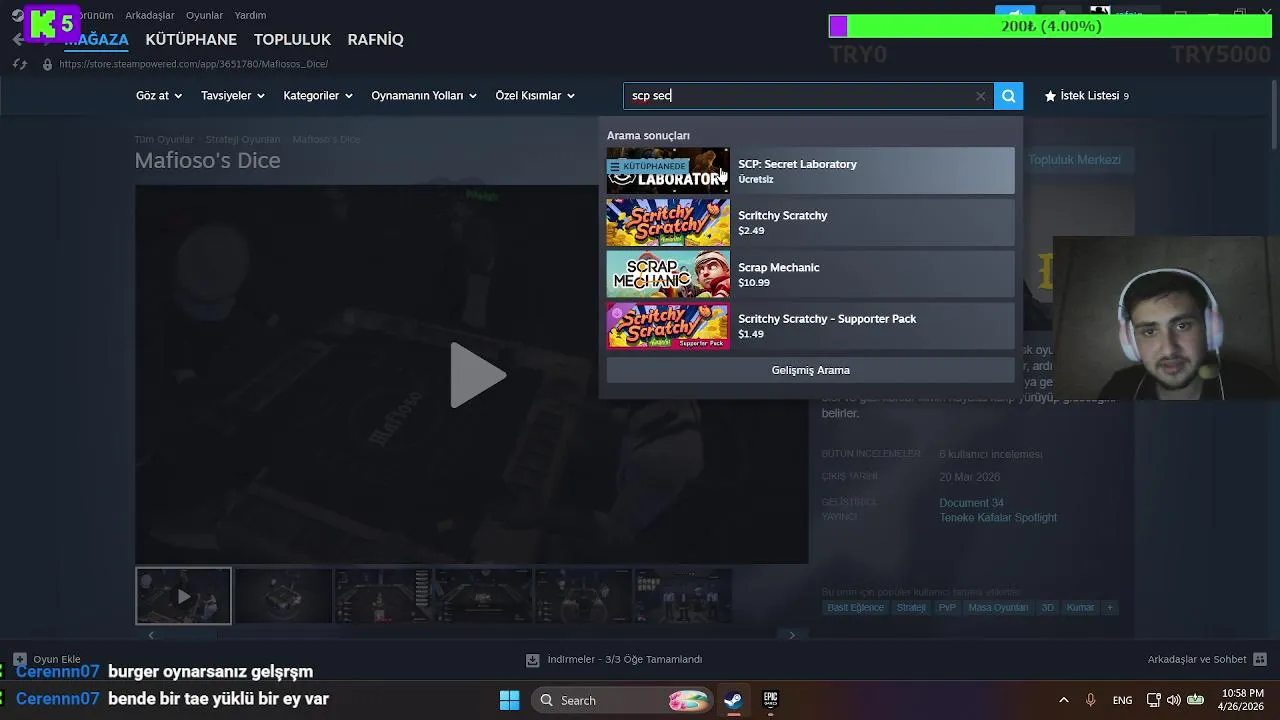
Task: Click the microphone tray icon
Action: 1091,700
